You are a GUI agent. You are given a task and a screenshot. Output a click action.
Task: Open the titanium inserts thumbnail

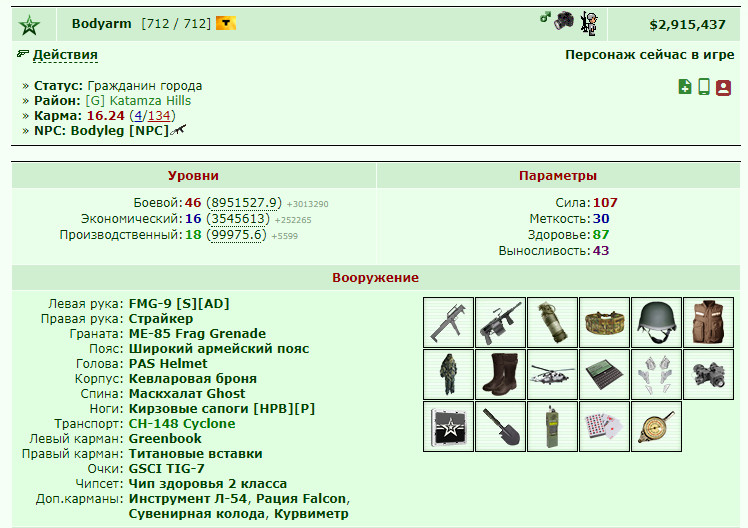(x=656, y=374)
